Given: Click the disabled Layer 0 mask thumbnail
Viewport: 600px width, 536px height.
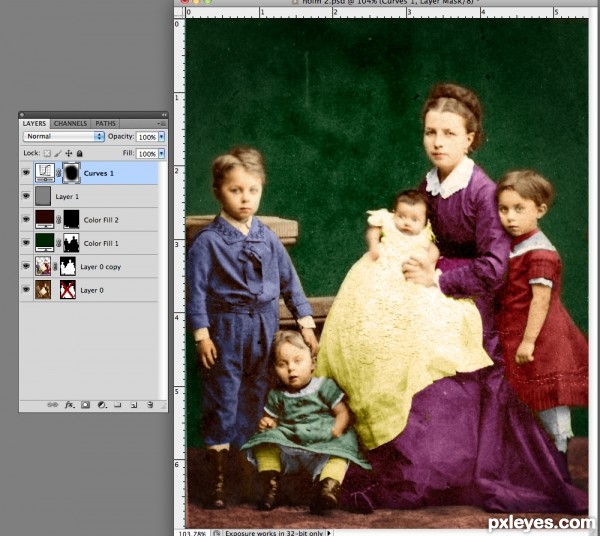Looking at the screenshot, I should click(68, 290).
